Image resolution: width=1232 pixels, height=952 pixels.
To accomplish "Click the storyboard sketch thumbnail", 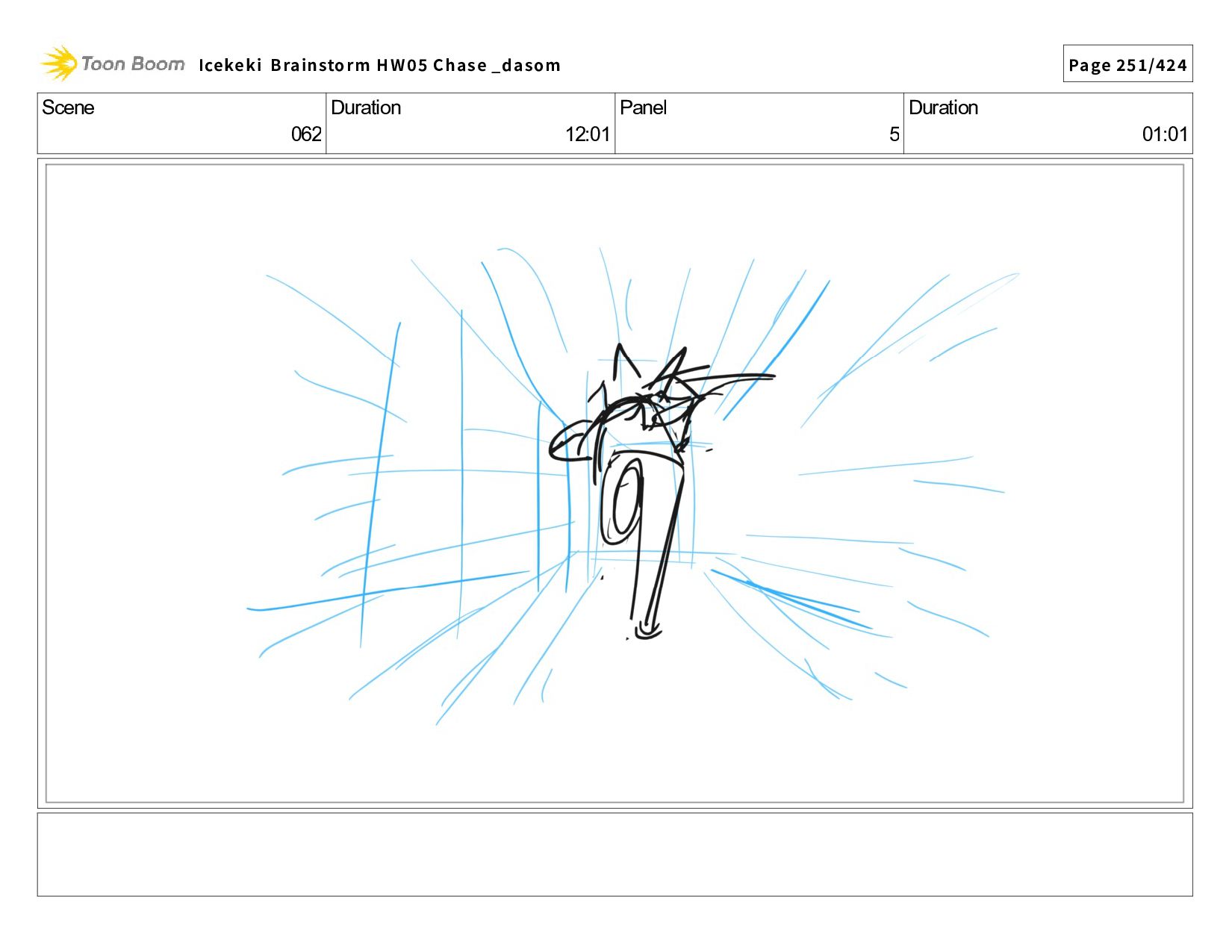I will click(x=615, y=484).
